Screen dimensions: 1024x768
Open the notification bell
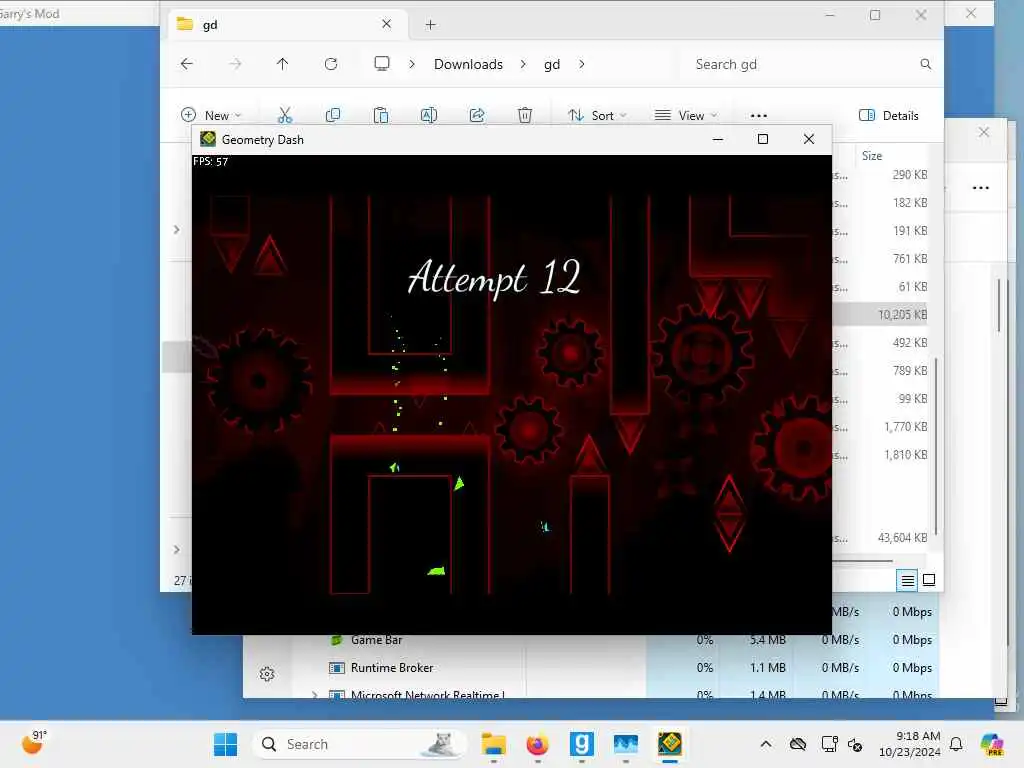point(956,744)
